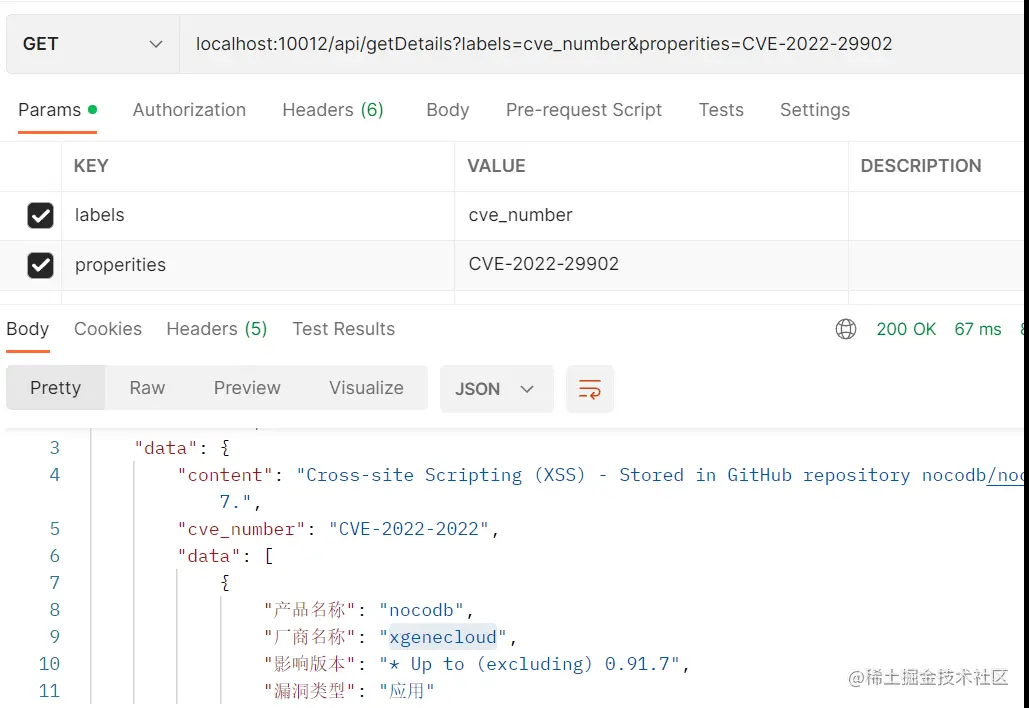View the response Headers (5) tab
The image size is (1029, 708).
tap(217, 329)
